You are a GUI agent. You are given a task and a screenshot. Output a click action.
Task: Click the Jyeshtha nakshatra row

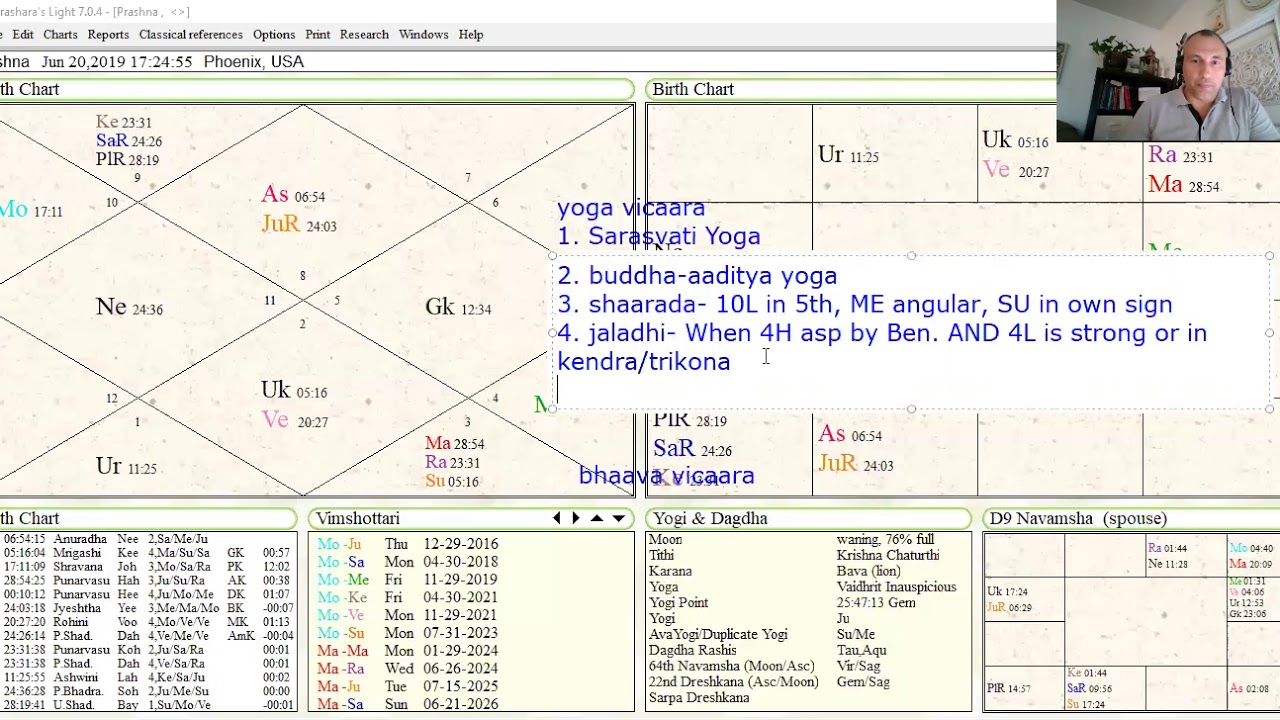[145, 608]
